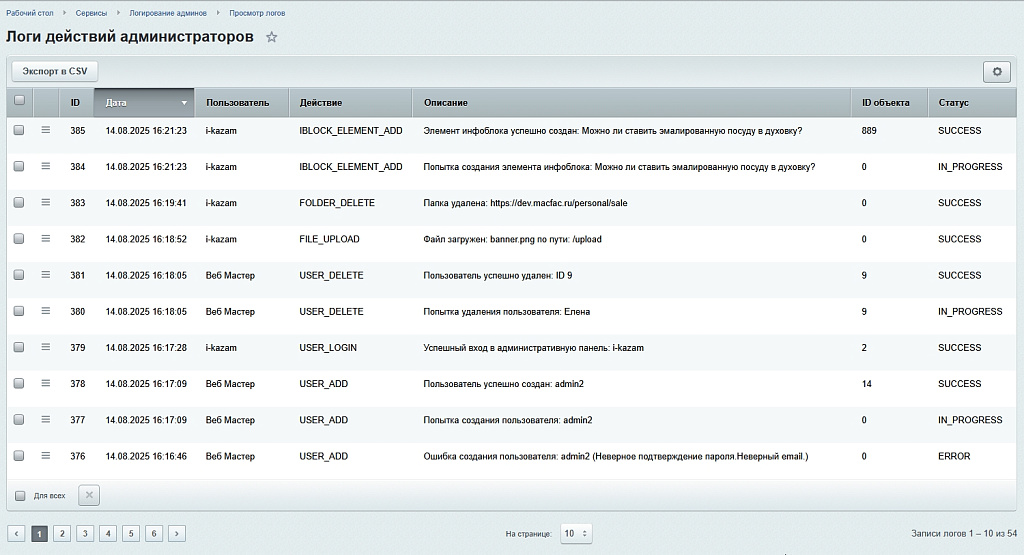
Task: Go to page 3 of logs
Action: (85, 534)
